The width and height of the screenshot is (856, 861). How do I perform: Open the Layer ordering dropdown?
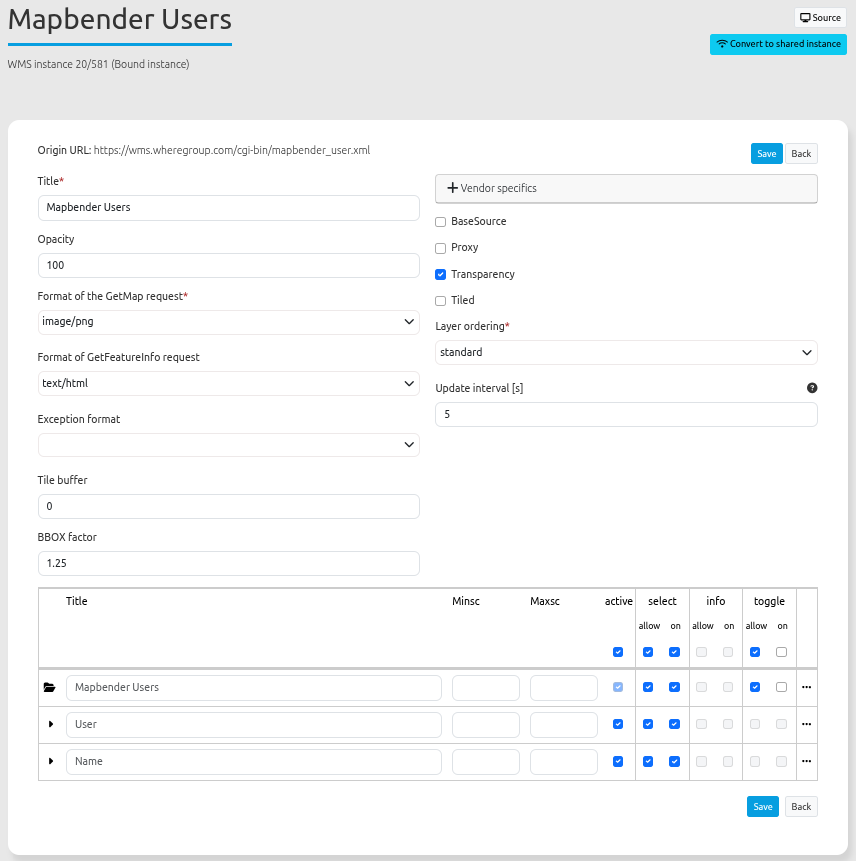[x=626, y=352]
